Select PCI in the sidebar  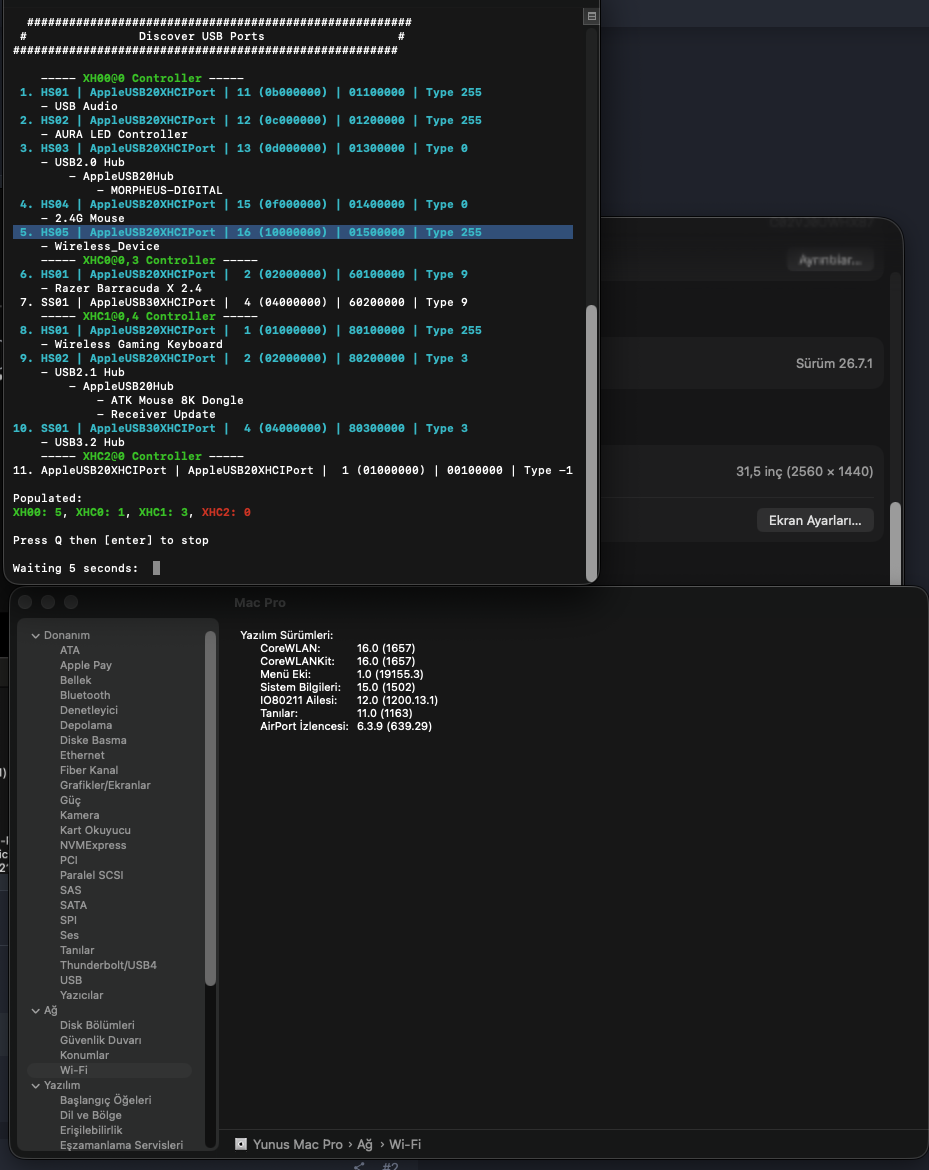(x=69, y=860)
